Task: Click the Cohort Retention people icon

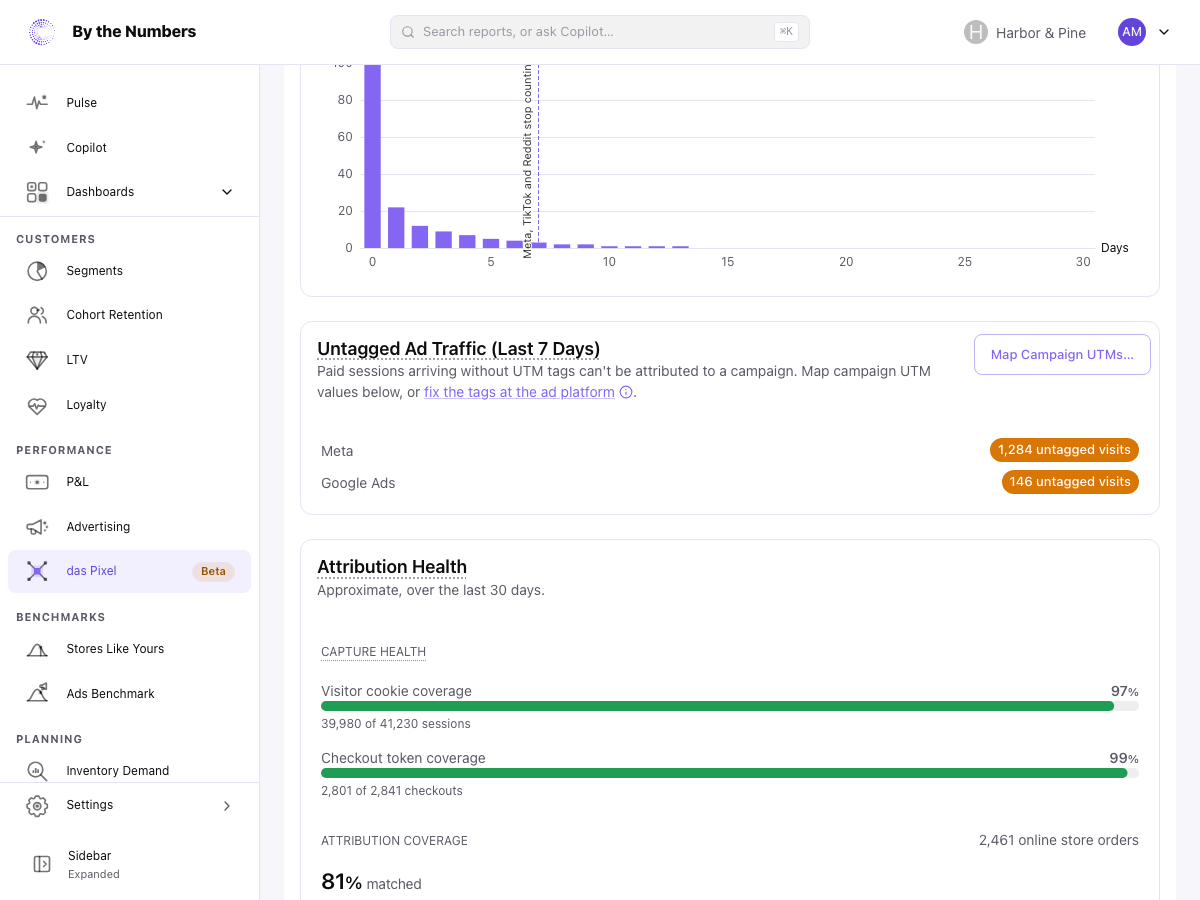Action: click(x=37, y=315)
